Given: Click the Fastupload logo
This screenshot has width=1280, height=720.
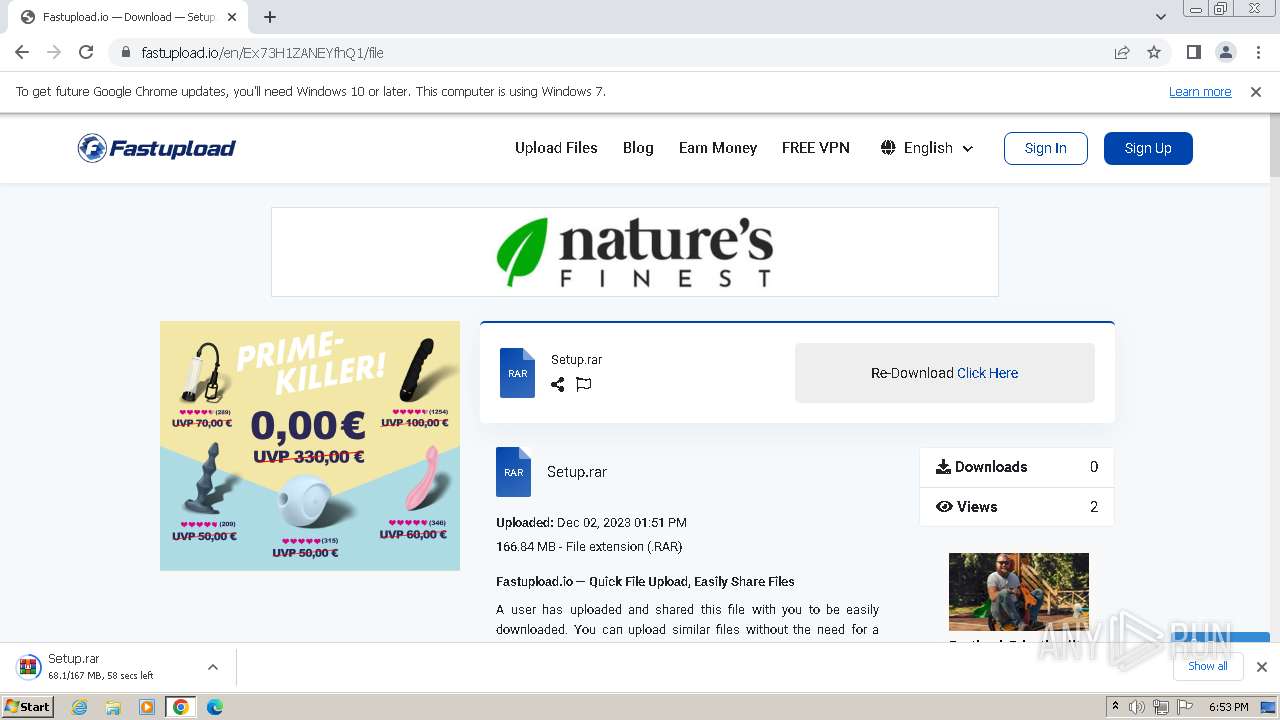Looking at the screenshot, I should 157,148.
